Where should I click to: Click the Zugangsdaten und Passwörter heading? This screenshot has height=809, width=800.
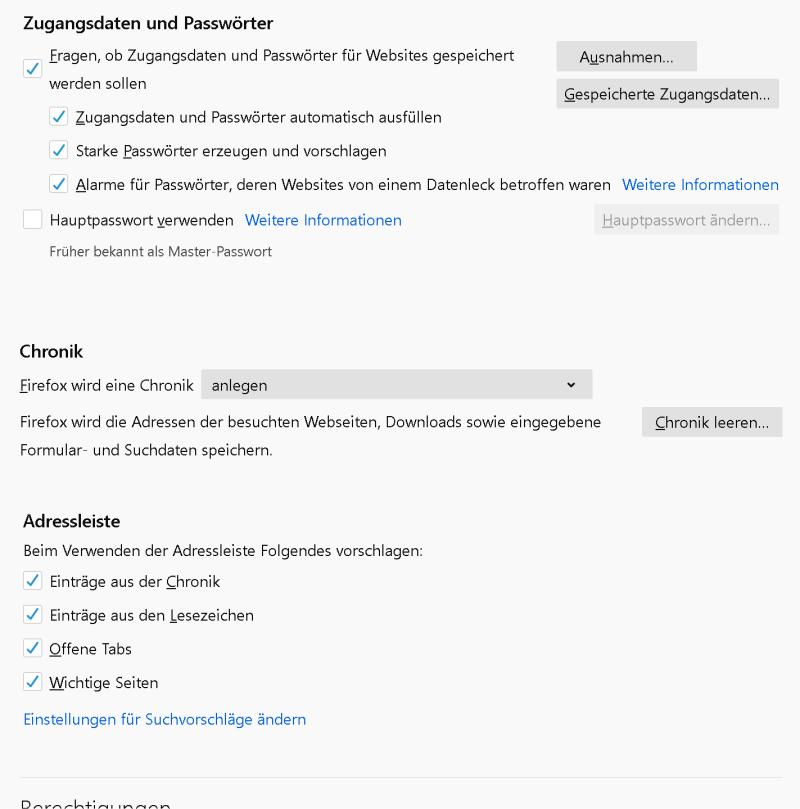click(148, 23)
